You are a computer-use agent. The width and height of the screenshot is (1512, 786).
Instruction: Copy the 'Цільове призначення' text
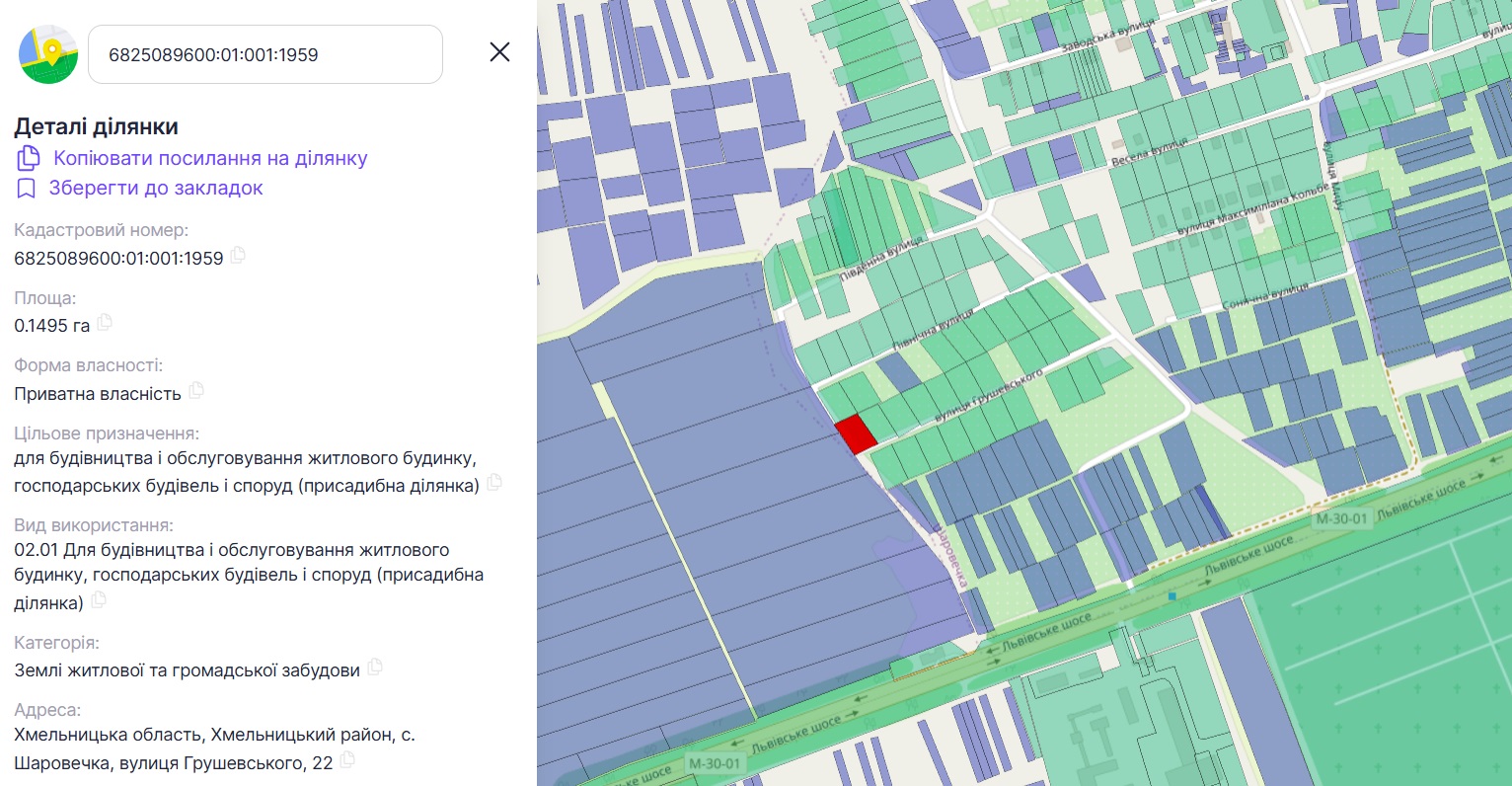click(x=494, y=482)
